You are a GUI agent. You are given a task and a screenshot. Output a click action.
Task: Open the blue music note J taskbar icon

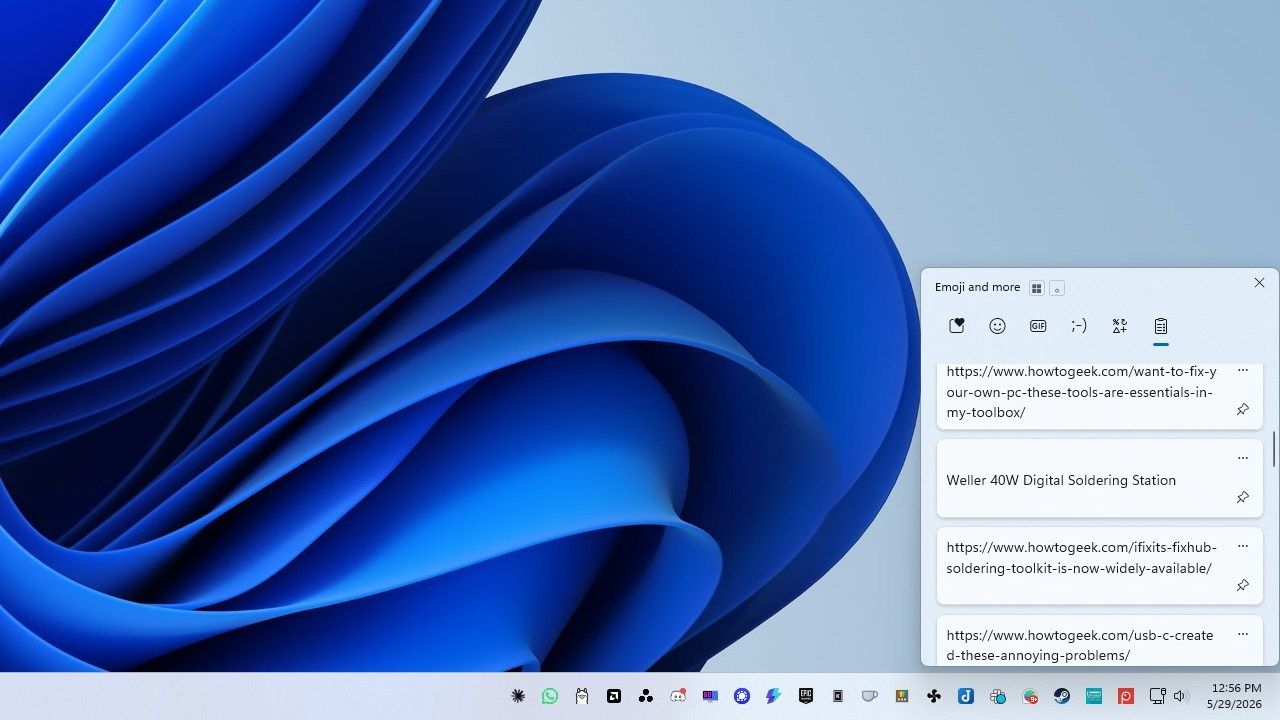coord(966,696)
